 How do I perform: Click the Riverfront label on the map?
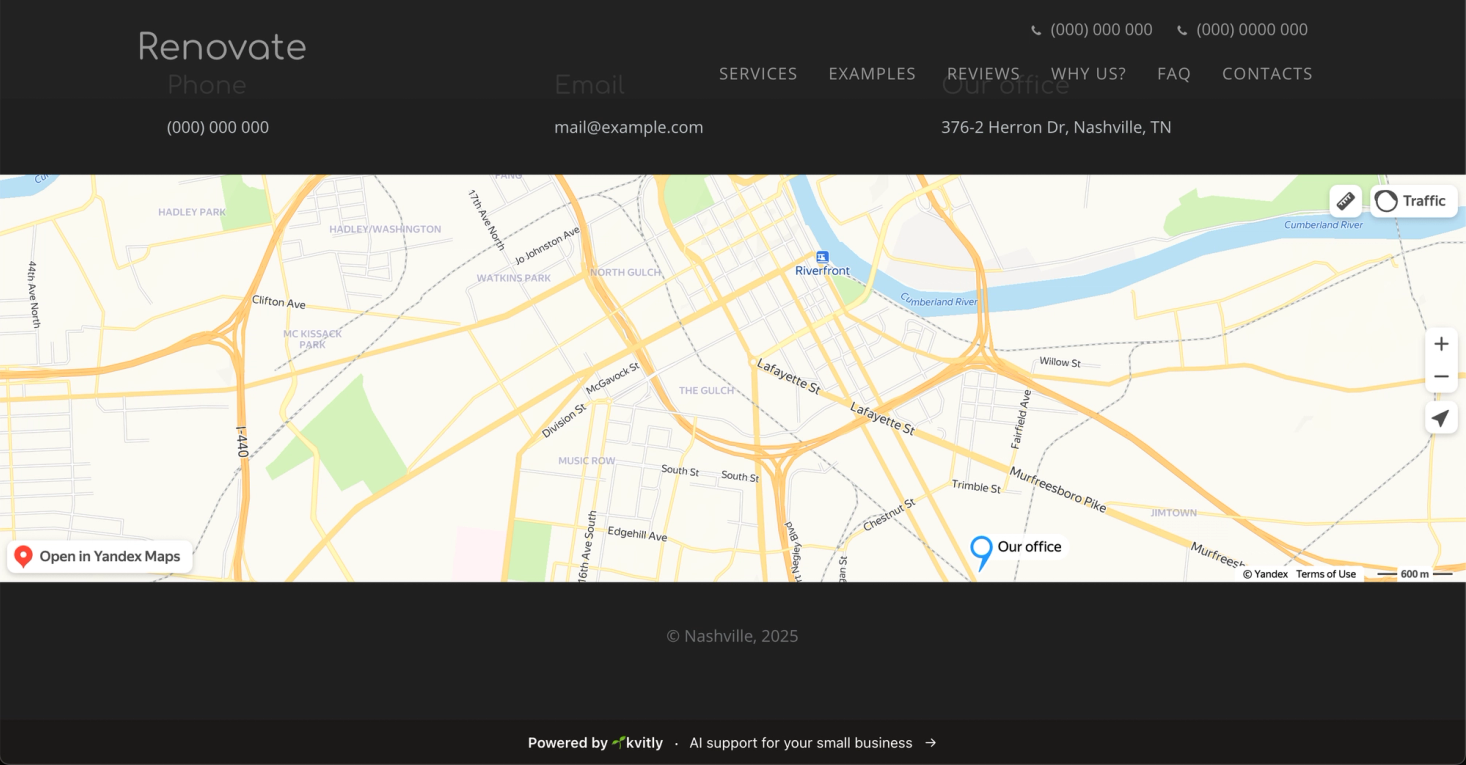click(x=822, y=271)
